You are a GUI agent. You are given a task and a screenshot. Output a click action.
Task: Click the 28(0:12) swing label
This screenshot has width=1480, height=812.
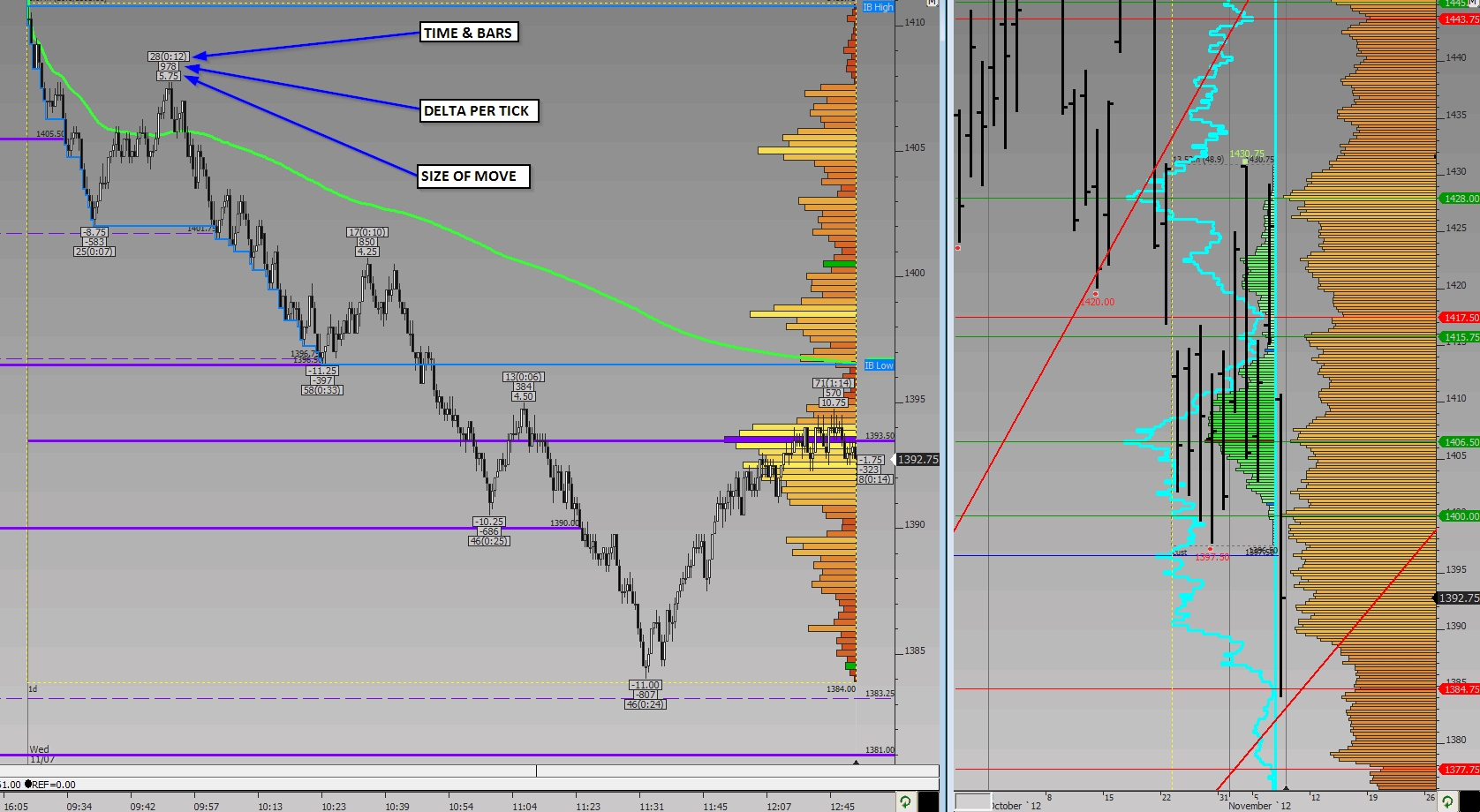169,56
